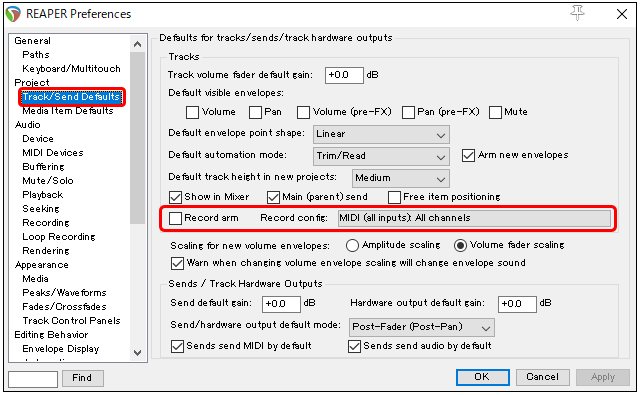Viewport: 640px width, 395px height.
Task: Close the REAPER Preferences dialog
Action: pos(622,14)
